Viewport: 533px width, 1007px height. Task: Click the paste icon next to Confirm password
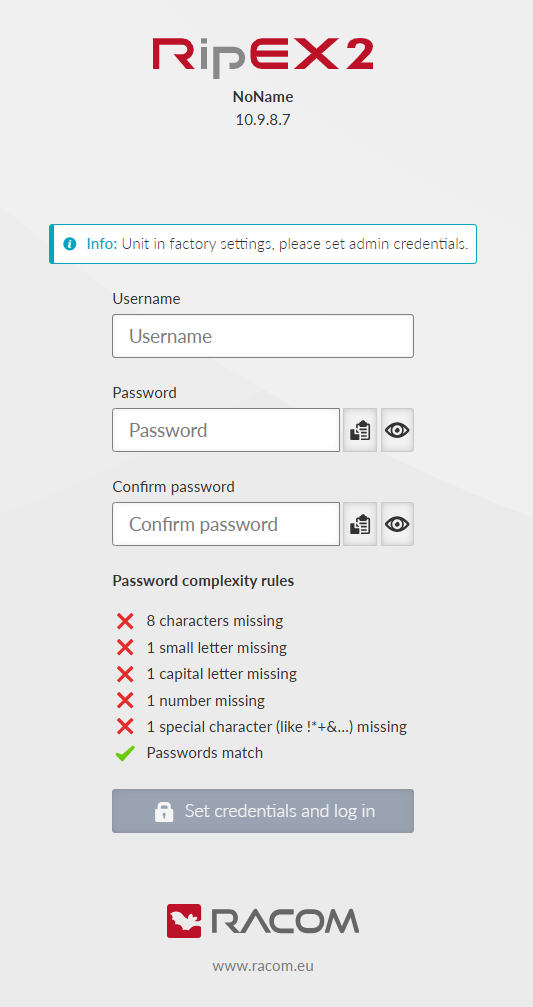pos(360,524)
